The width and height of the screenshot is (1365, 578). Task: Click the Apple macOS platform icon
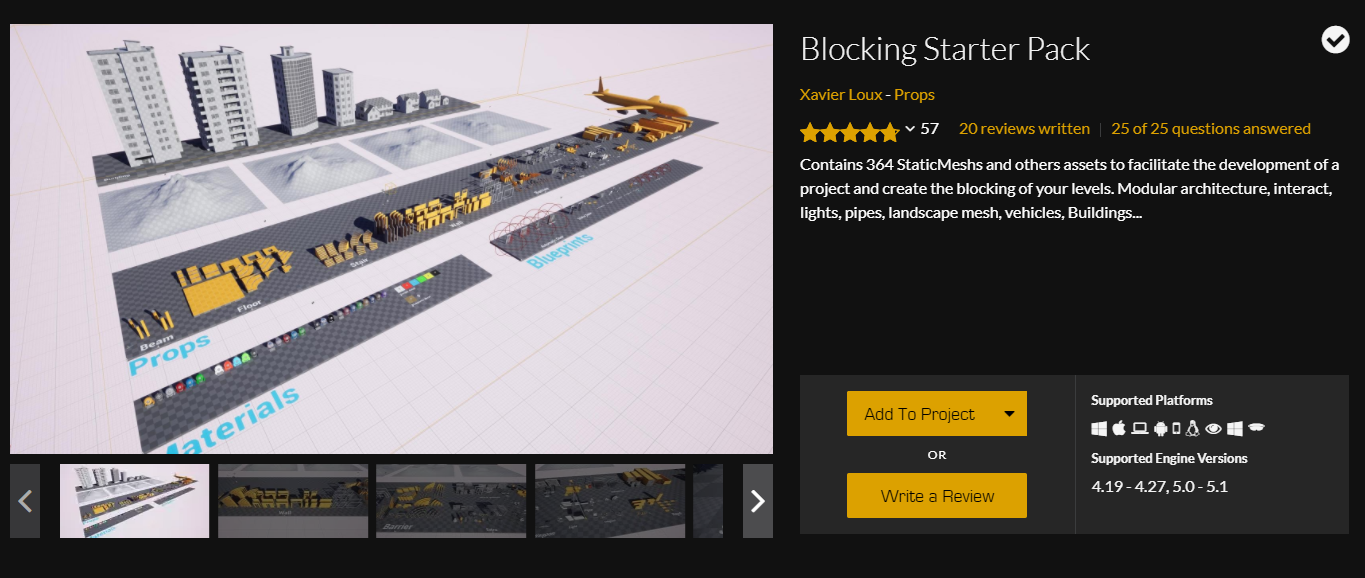coord(1119,428)
